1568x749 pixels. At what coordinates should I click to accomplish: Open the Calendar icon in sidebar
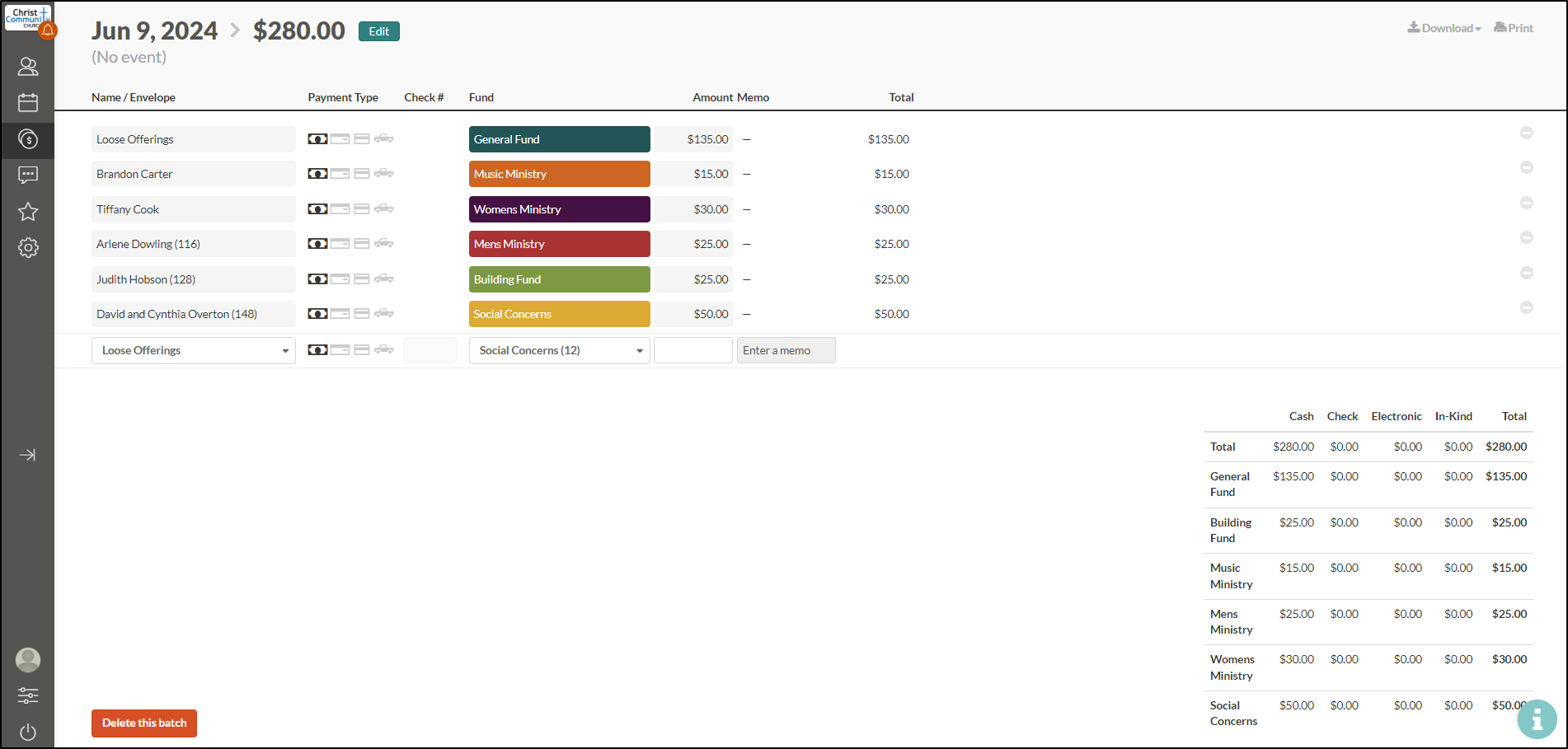28,103
